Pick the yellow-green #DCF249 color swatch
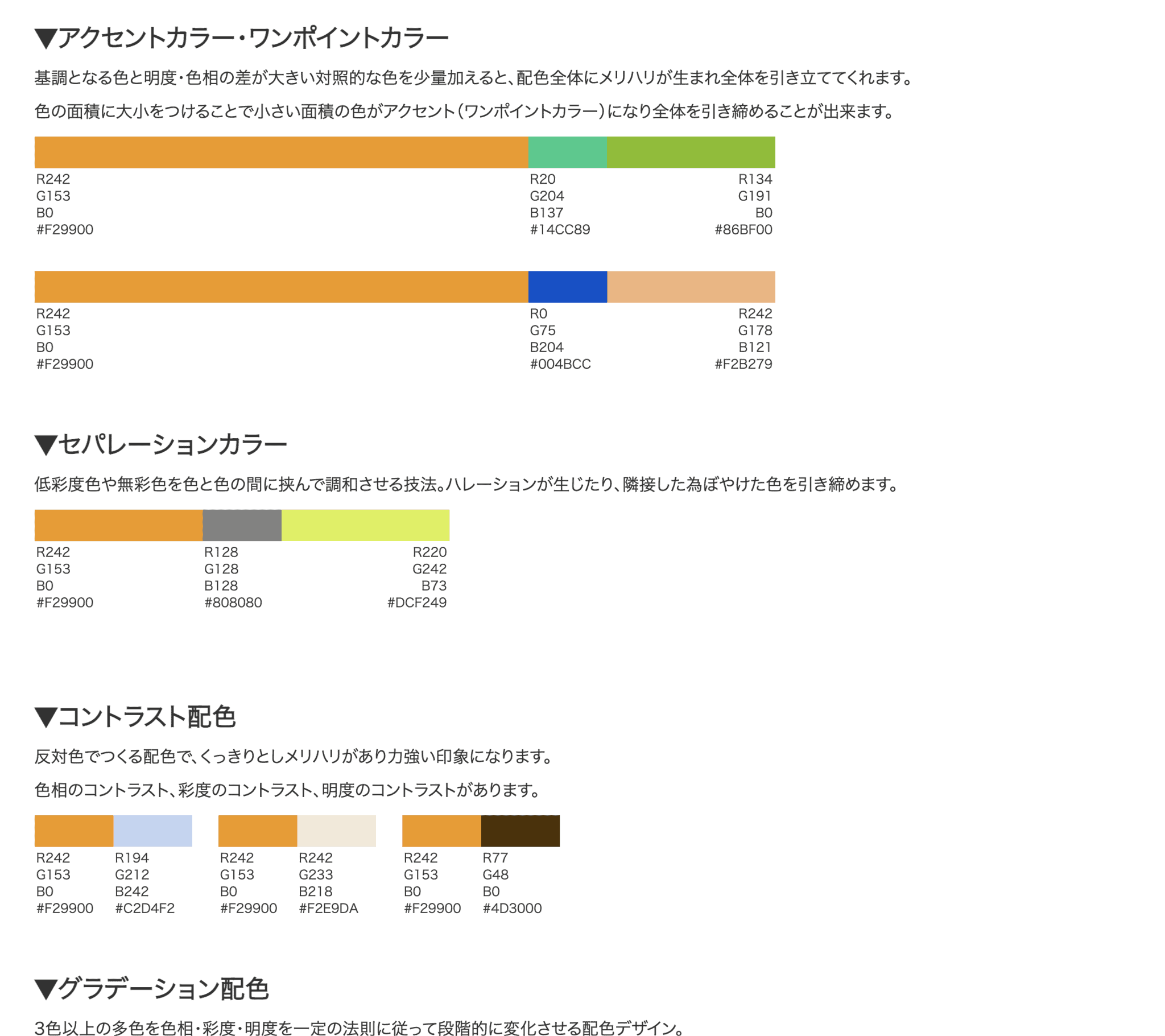This screenshot has width=1165, height=1036. (365, 525)
